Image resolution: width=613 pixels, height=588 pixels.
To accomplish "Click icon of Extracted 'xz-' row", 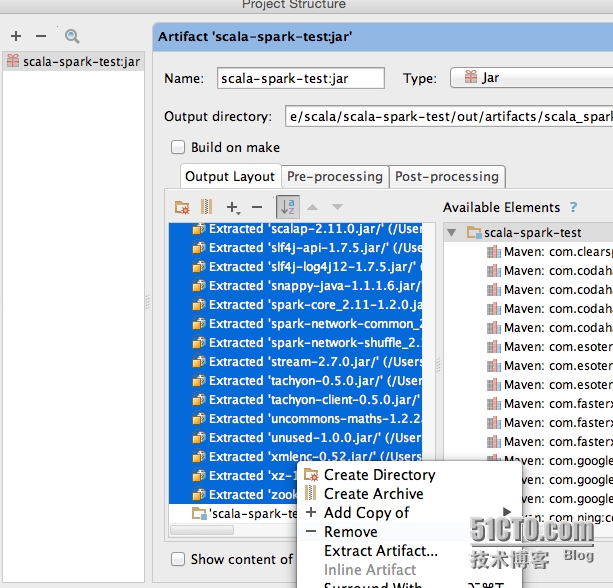I will [199, 476].
